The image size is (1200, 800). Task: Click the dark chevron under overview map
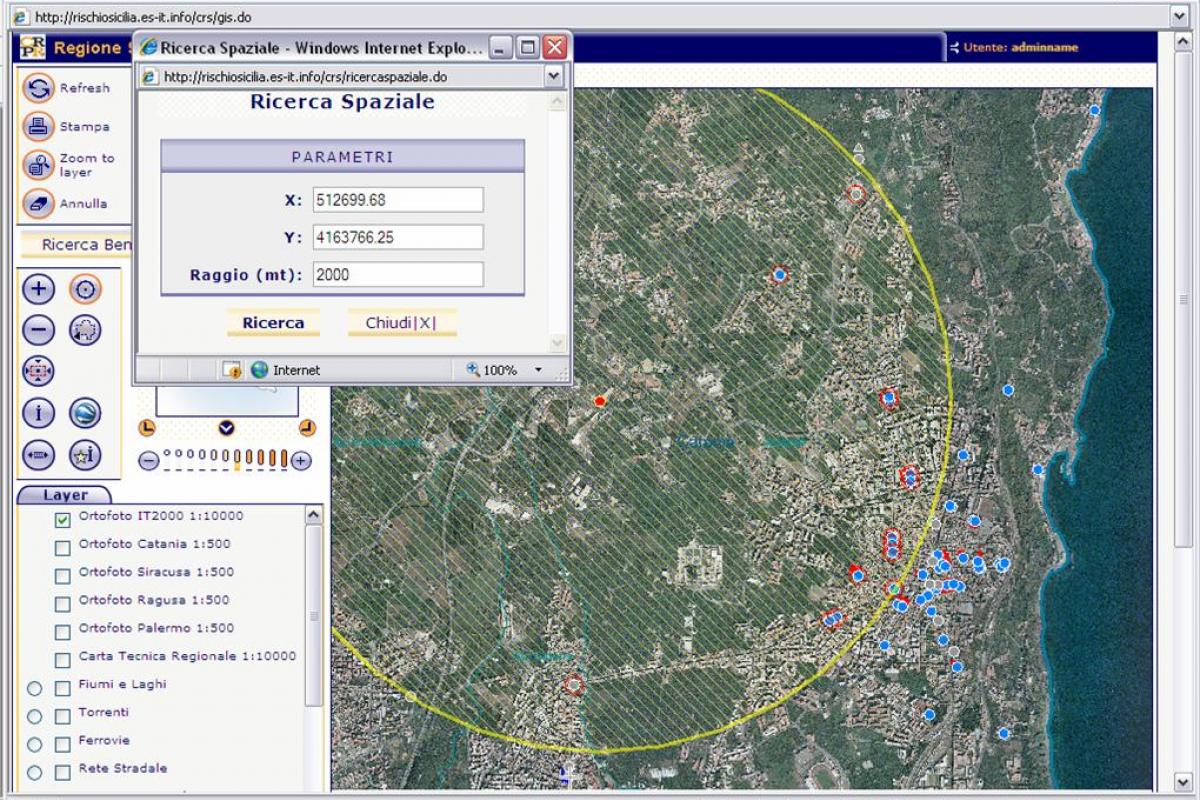pos(226,428)
